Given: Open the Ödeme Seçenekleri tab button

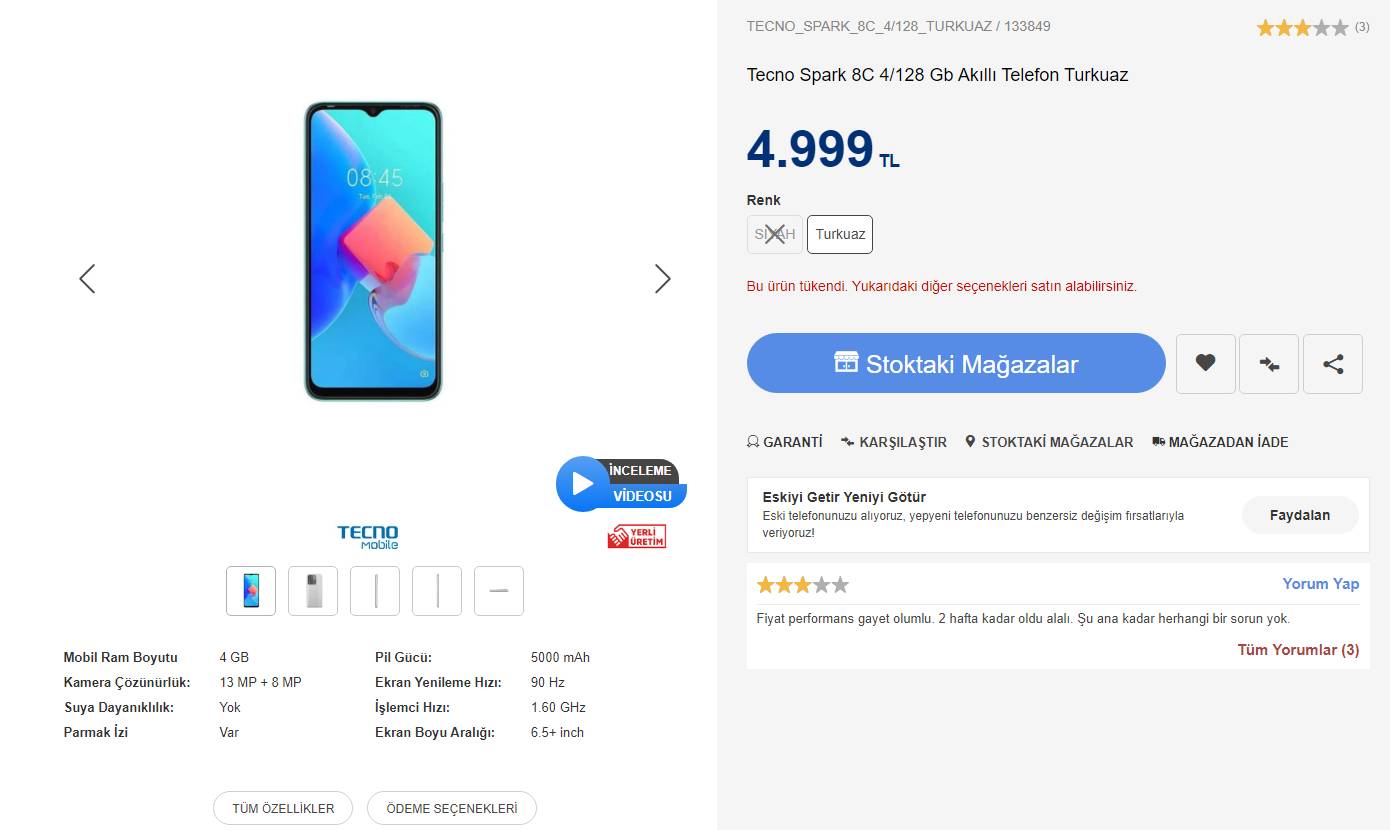Looking at the screenshot, I should point(452,808).
